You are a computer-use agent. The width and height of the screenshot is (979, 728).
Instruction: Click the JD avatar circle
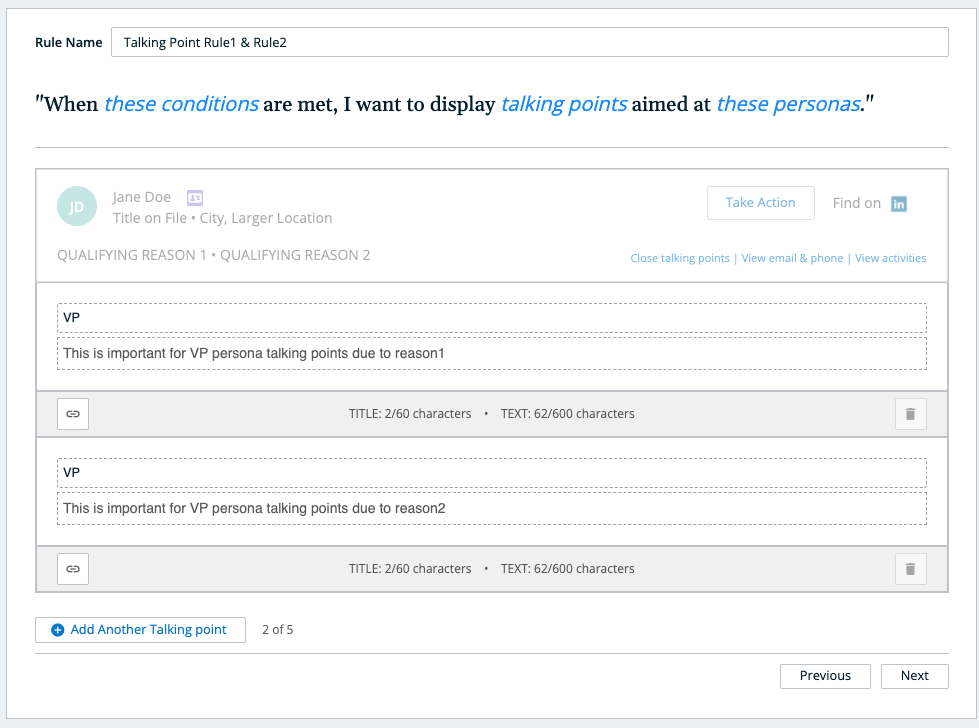tap(77, 206)
